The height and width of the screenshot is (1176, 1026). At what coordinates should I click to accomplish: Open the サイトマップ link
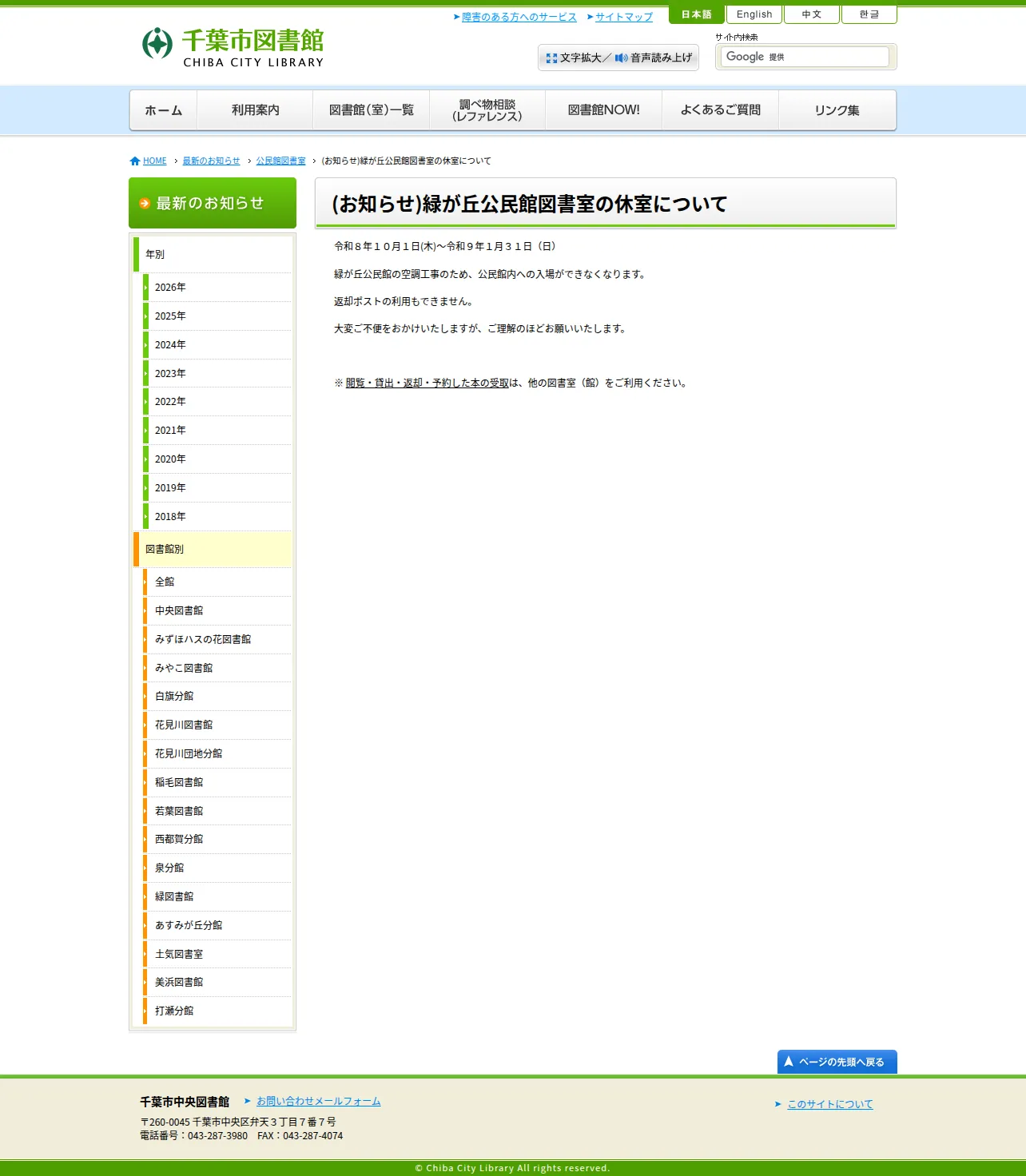click(624, 17)
